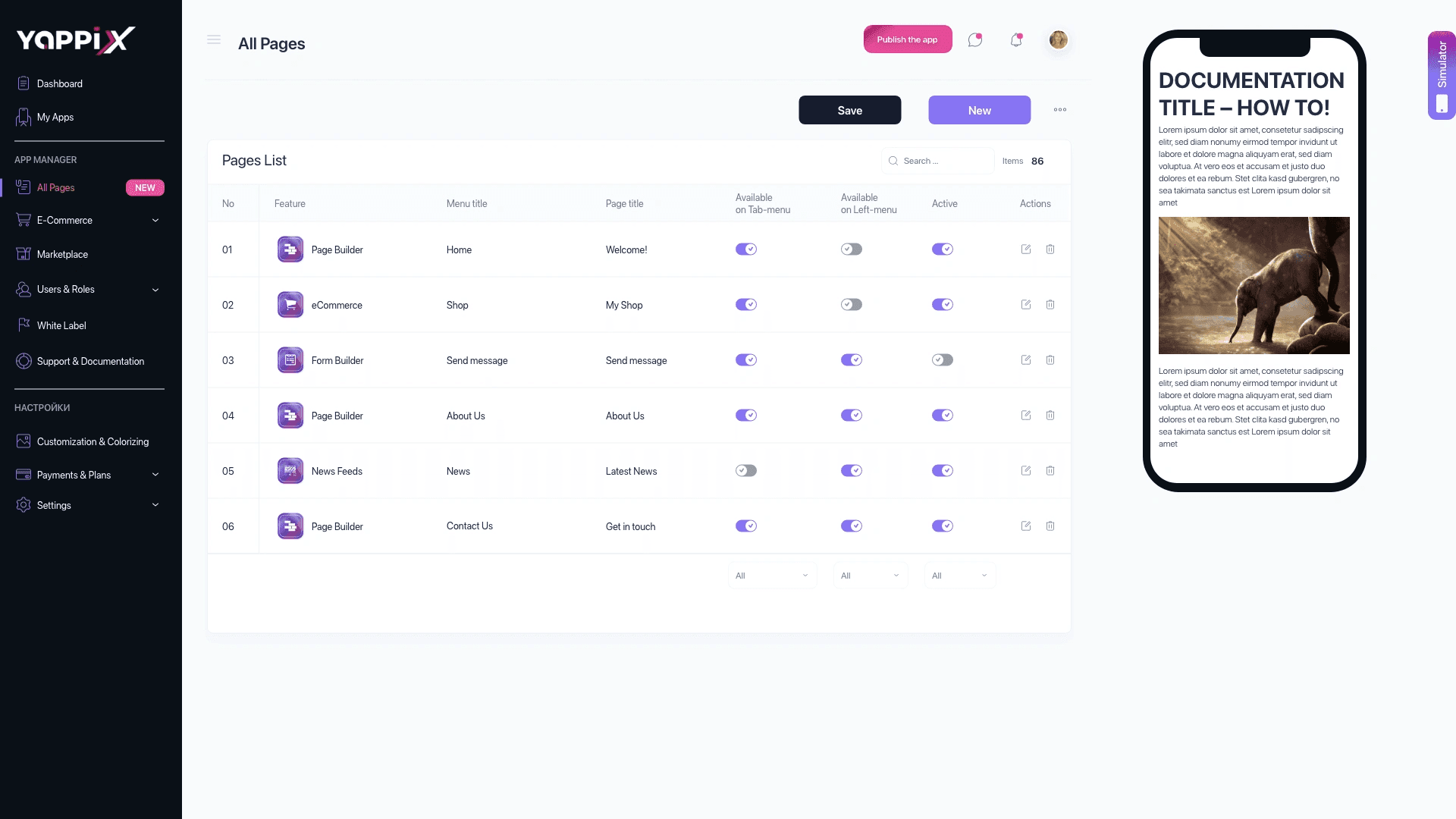Open Marketplace from the sidebar
Viewport: 1456px width, 819px height.
62,255
